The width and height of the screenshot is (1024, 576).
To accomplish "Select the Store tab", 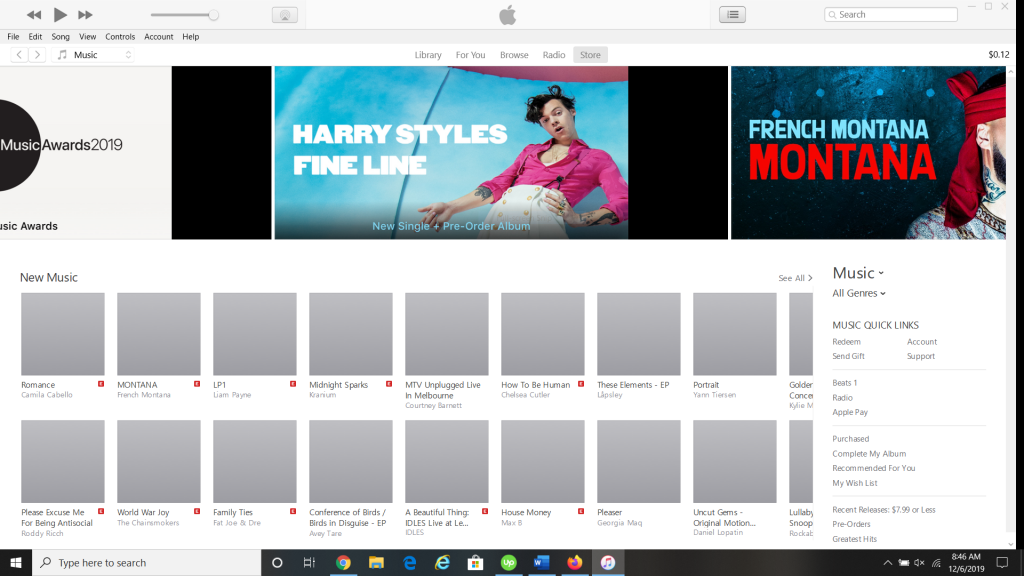I will pos(590,55).
